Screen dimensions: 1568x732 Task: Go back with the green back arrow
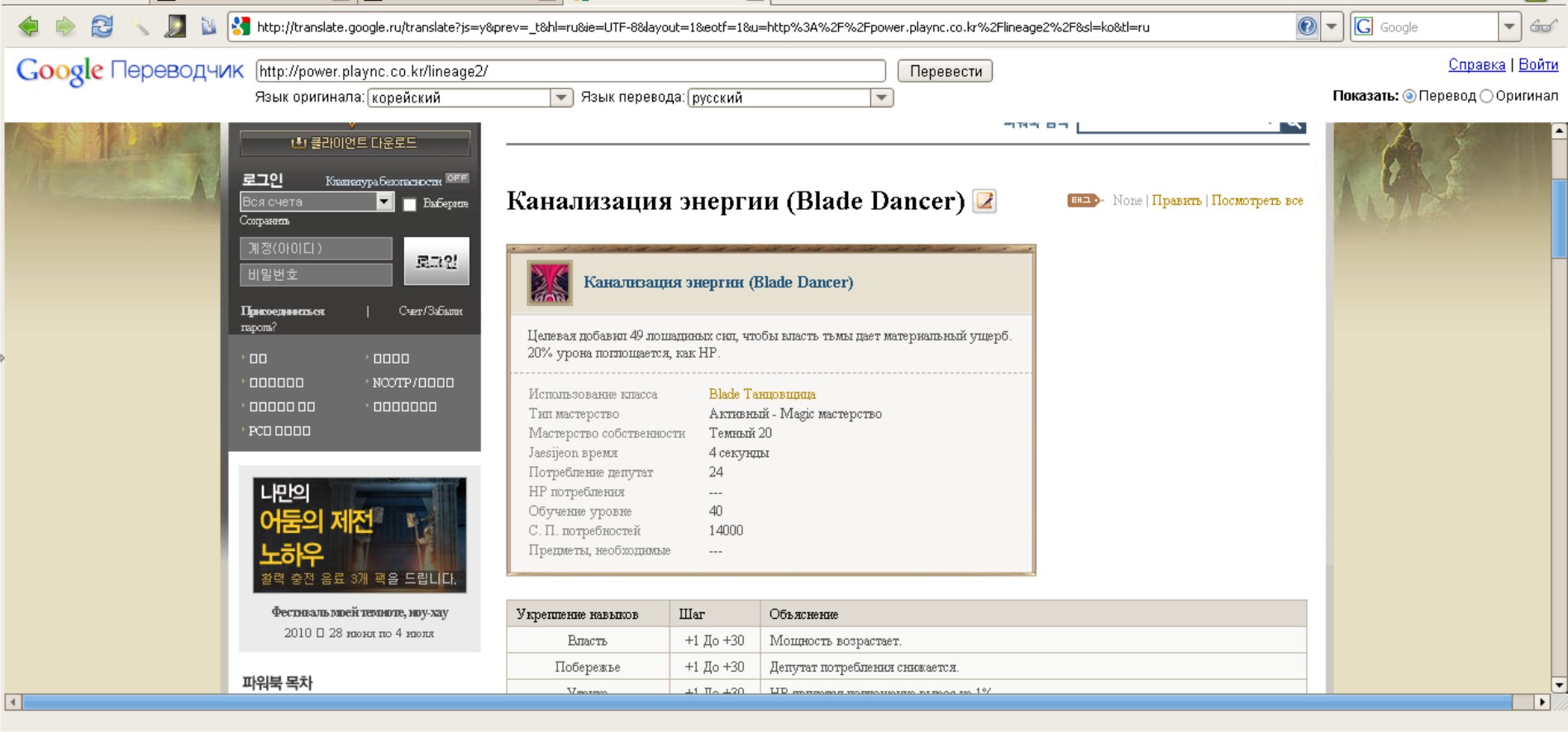[x=28, y=27]
